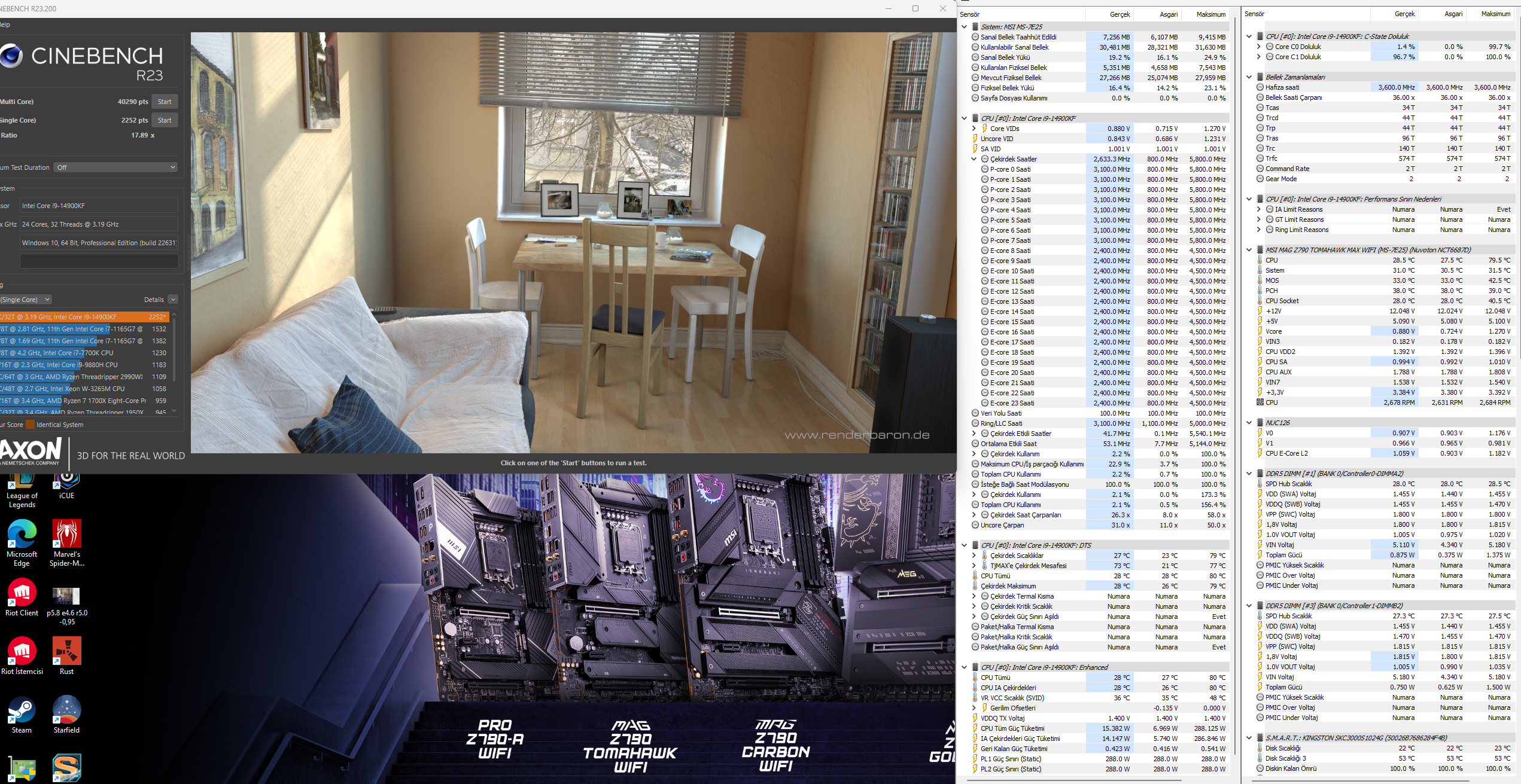Click the CPU fan RPM icon
1521x784 pixels.
coord(1260,402)
